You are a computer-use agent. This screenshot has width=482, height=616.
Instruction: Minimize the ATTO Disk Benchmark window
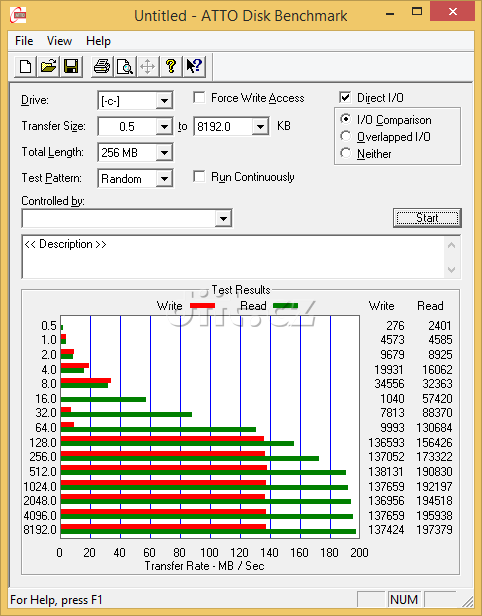390,13
